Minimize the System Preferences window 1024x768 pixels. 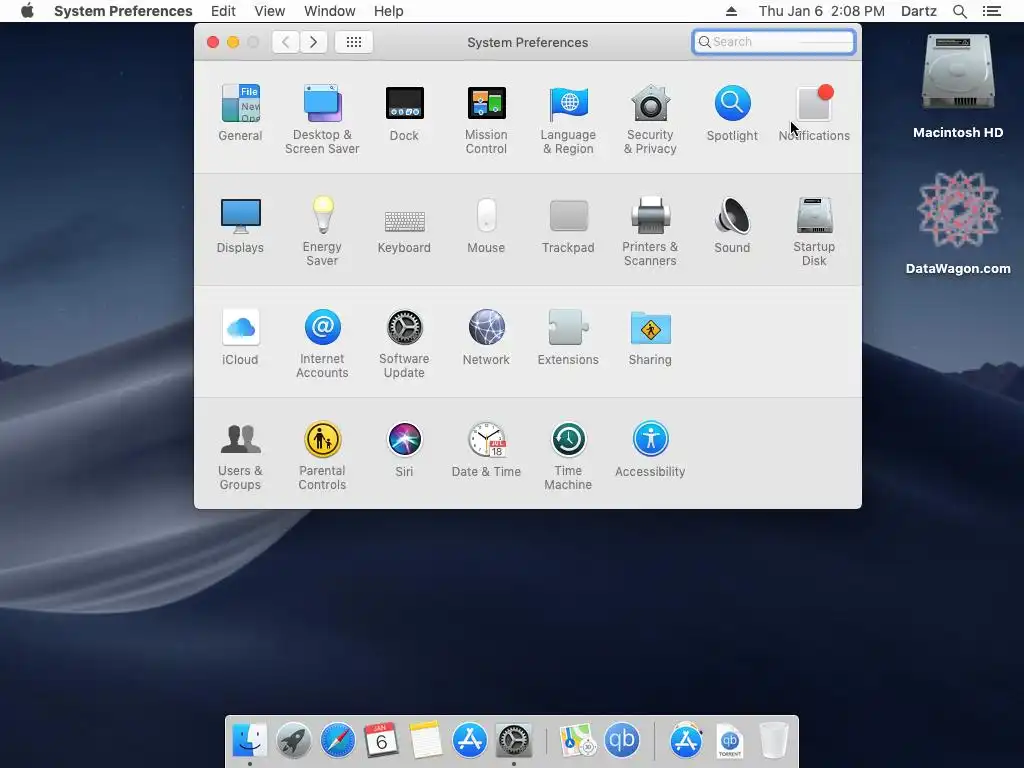point(233,42)
